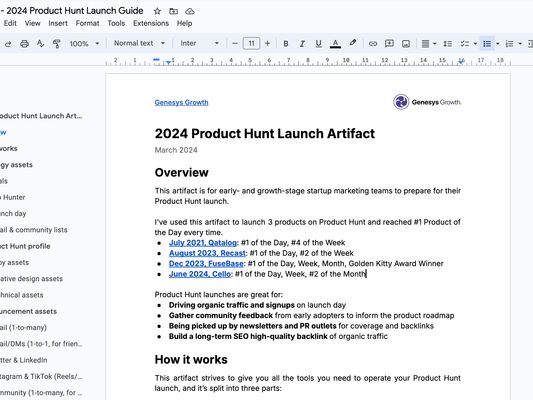Open the zoom level 100% dropdown
Viewport: 533px width, 400px height.
(x=84, y=44)
